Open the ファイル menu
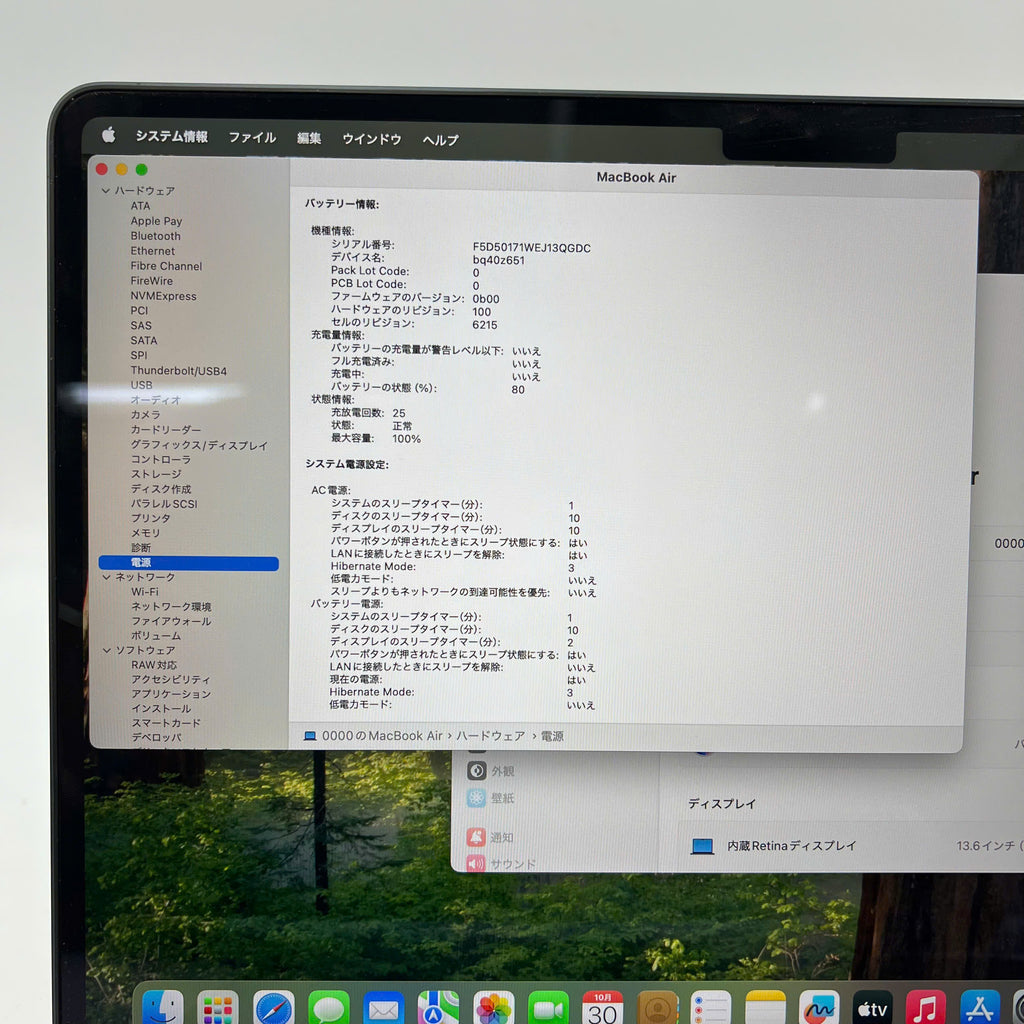The image size is (1024, 1024). pyautogui.click(x=252, y=138)
